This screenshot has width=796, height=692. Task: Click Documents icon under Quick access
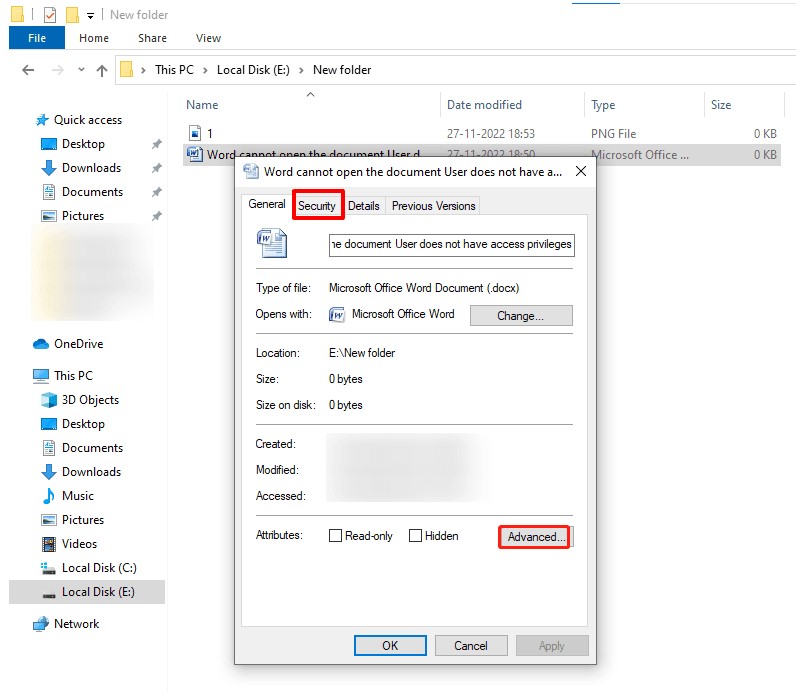pos(49,192)
